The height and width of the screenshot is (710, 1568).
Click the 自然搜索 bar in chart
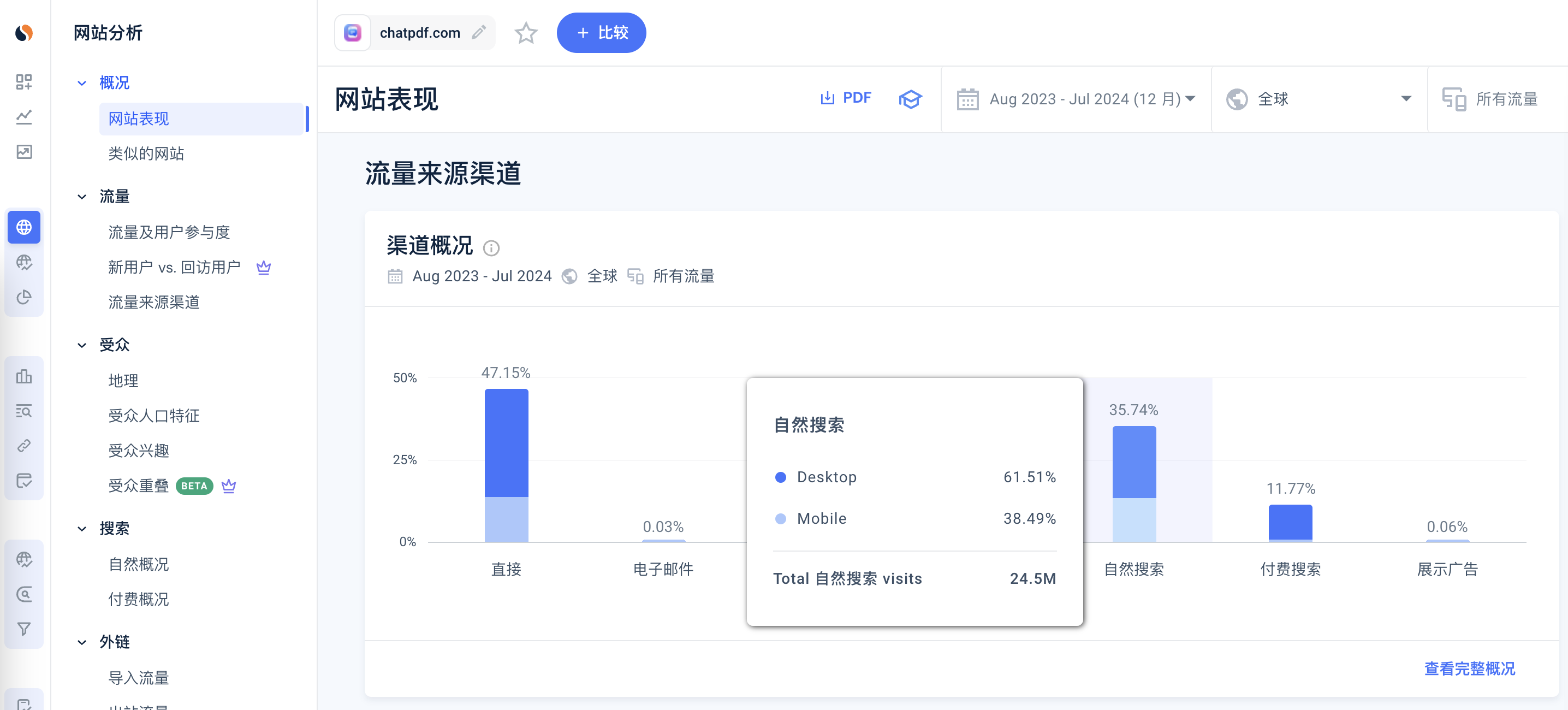click(1133, 484)
